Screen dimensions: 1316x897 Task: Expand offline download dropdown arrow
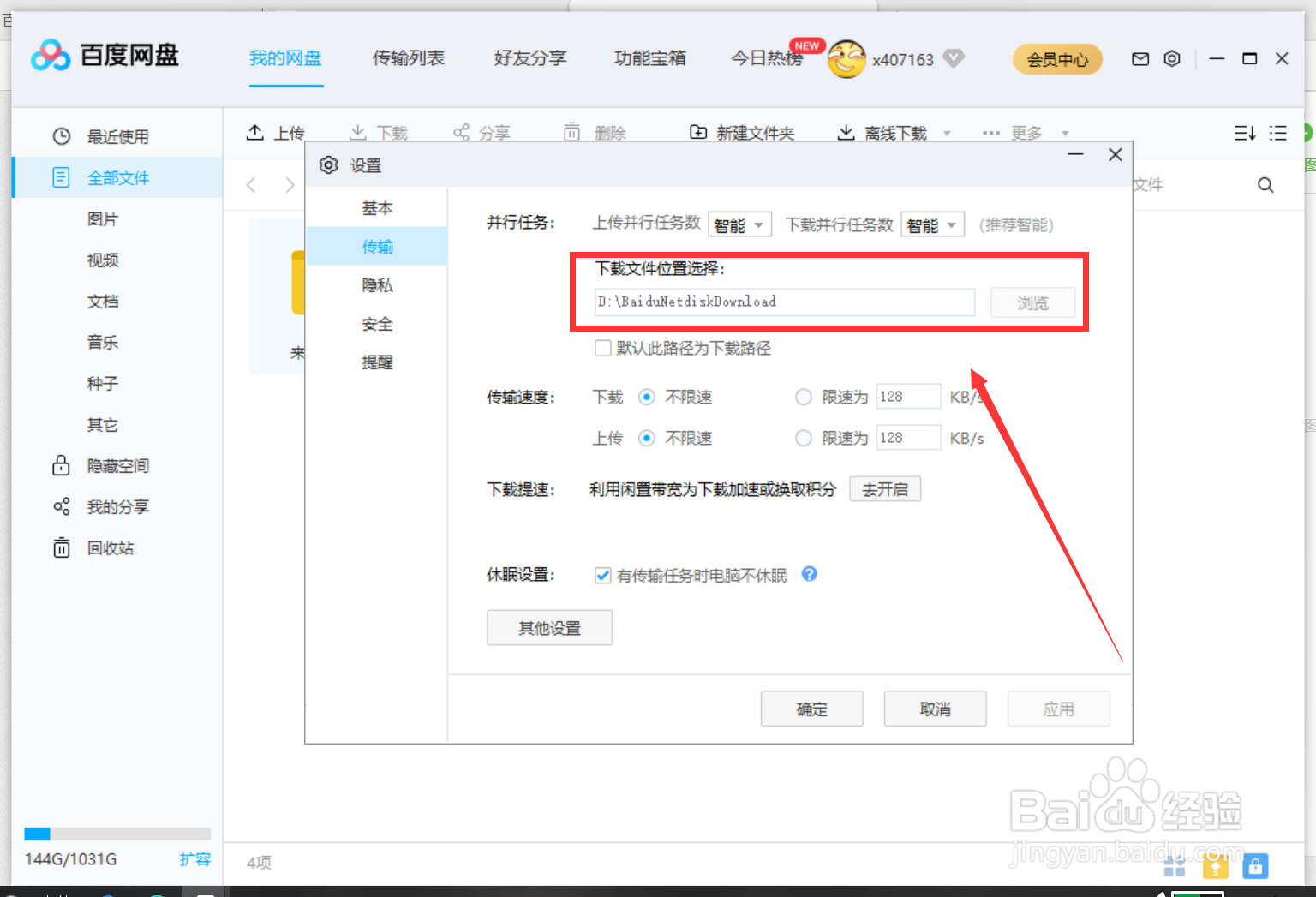[x=947, y=133]
